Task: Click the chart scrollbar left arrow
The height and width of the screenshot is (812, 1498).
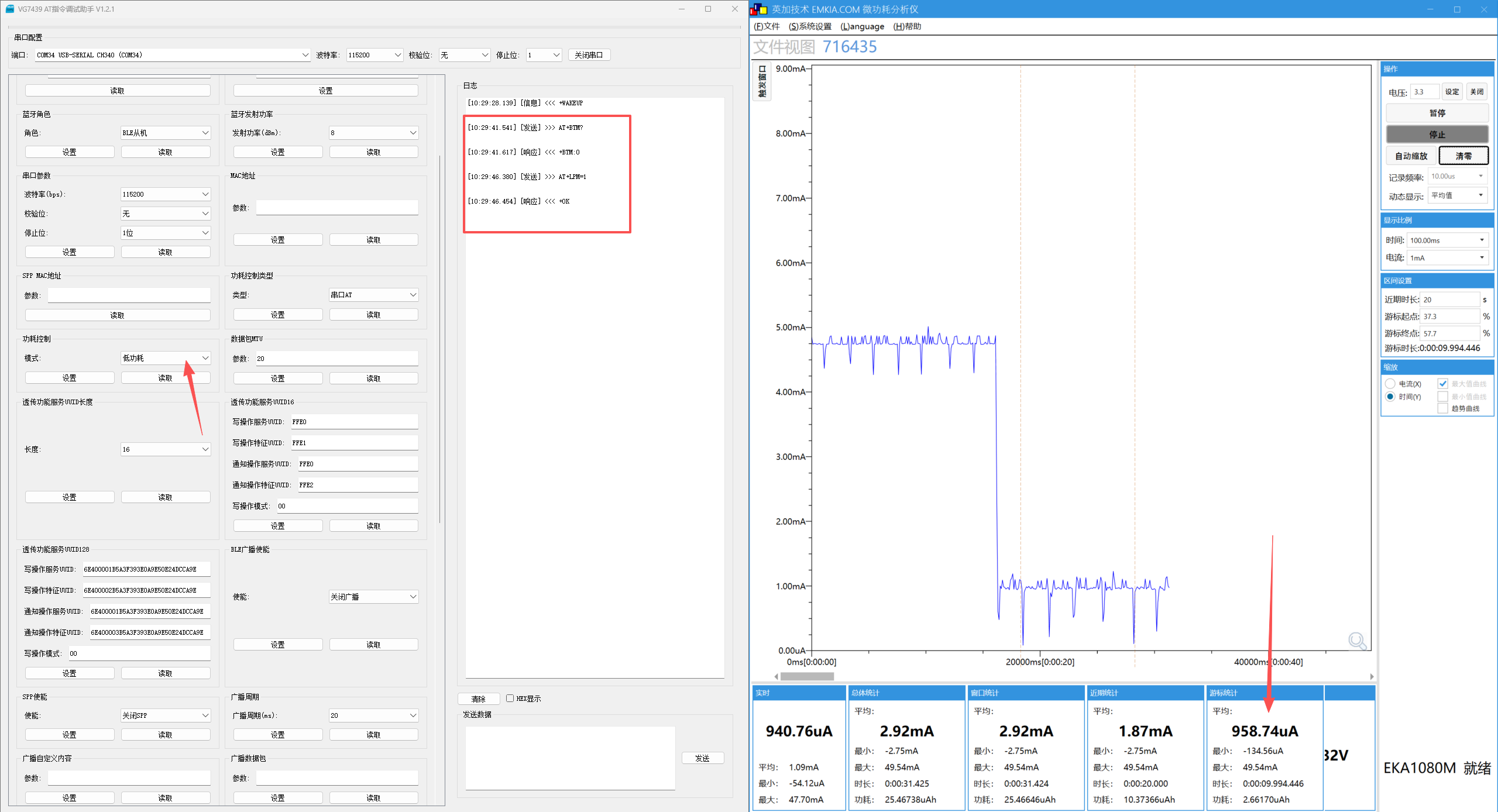Action: 777,676
